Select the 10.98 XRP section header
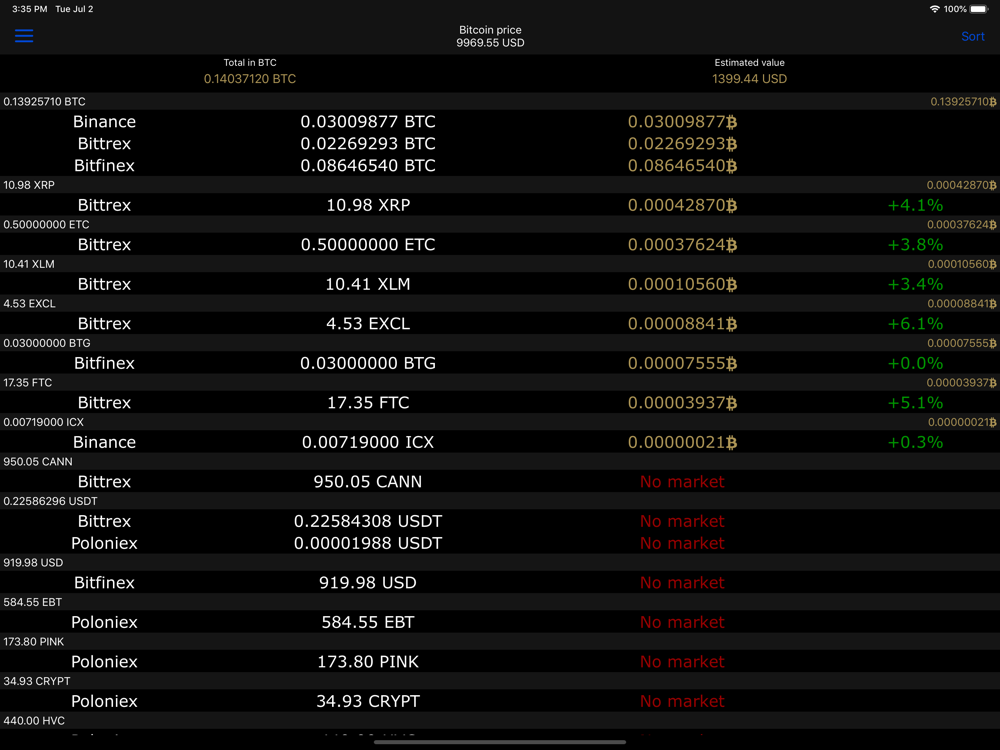Image resolution: width=1000 pixels, height=750 pixels. (x=500, y=185)
